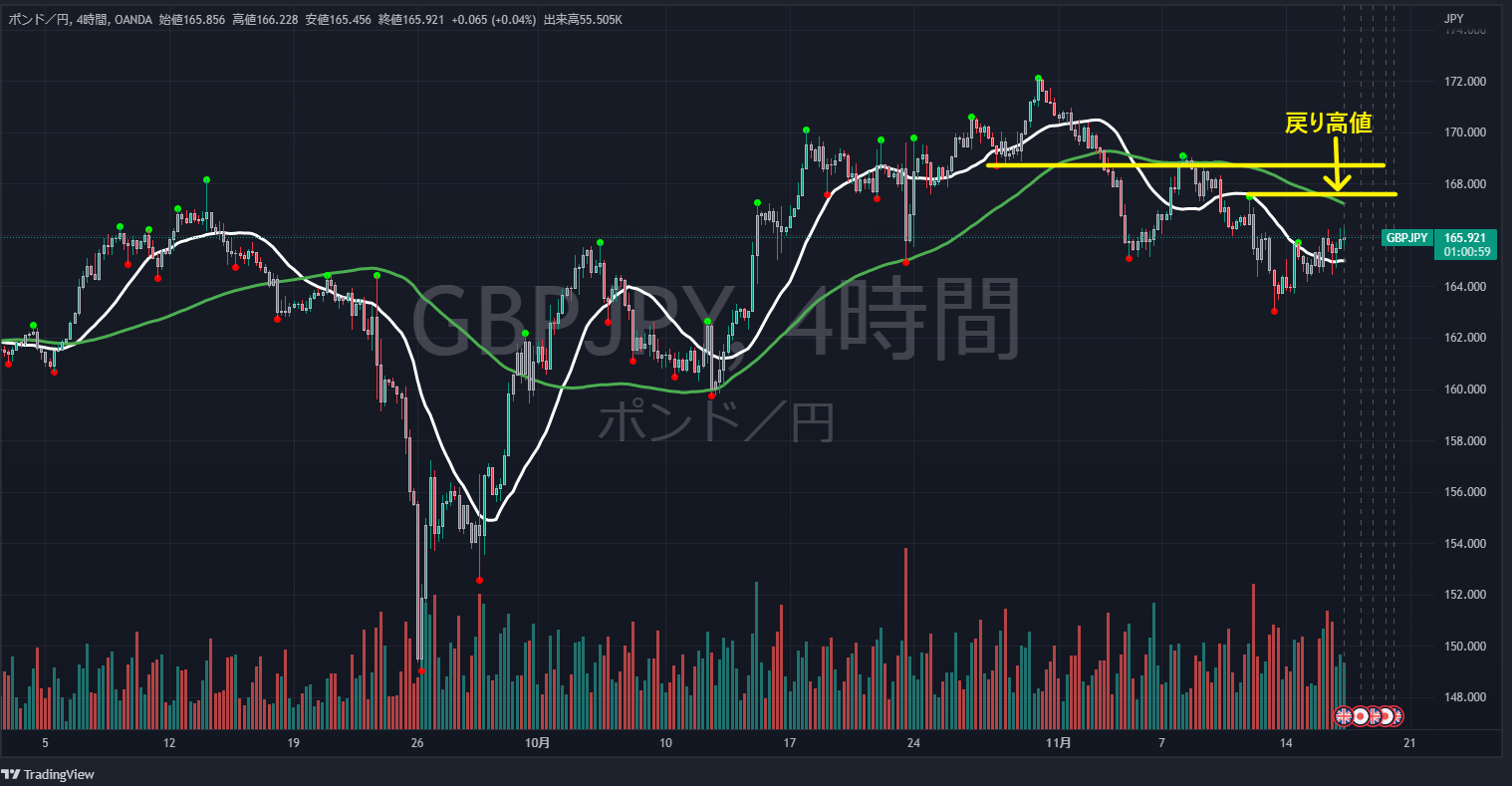The image size is (1512, 786).
Task: Open the leftmost UK flag economic event
Action: pyautogui.click(x=1344, y=715)
